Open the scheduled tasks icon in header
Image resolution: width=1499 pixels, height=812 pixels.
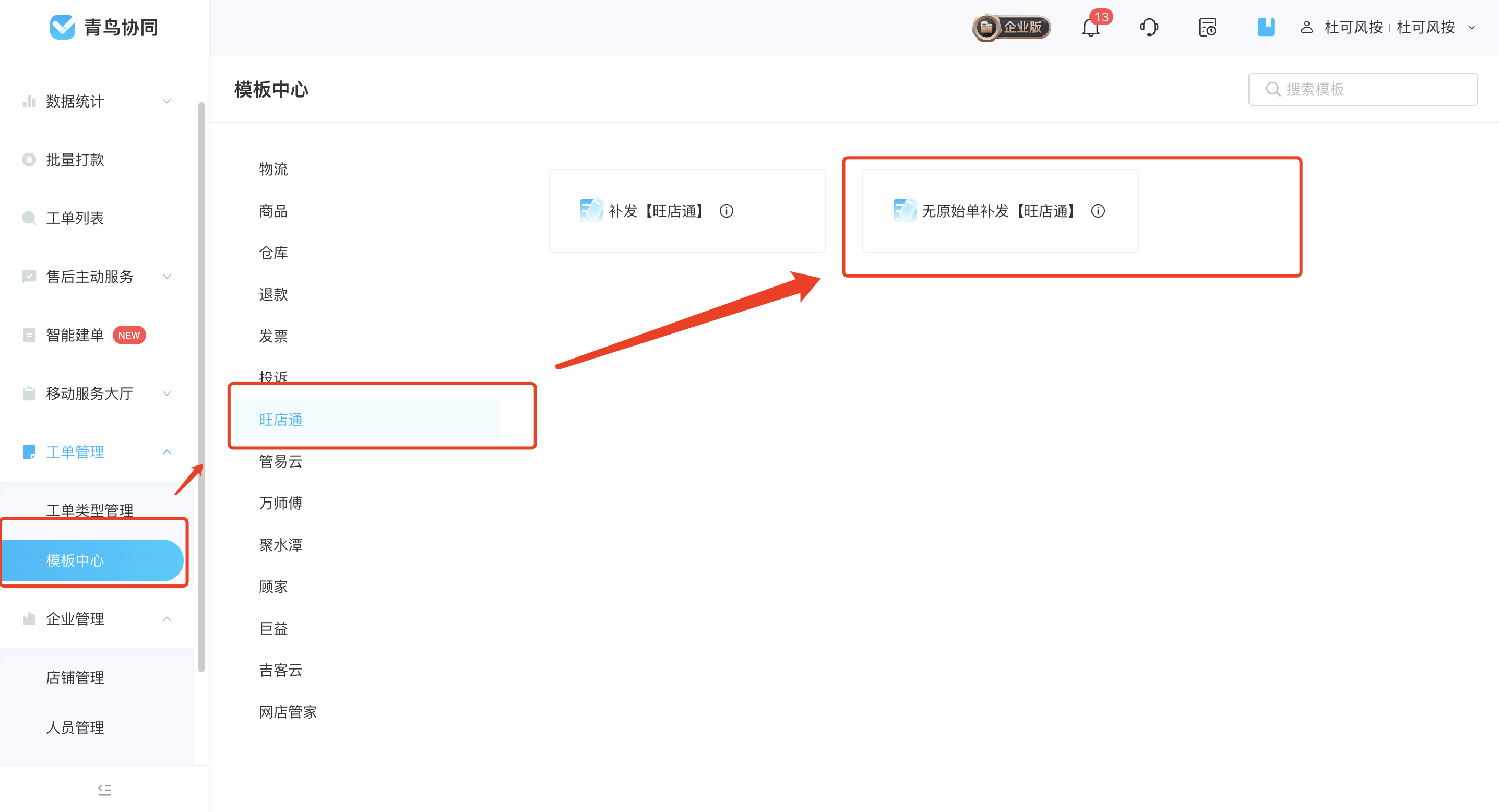tap(1207, 27)
